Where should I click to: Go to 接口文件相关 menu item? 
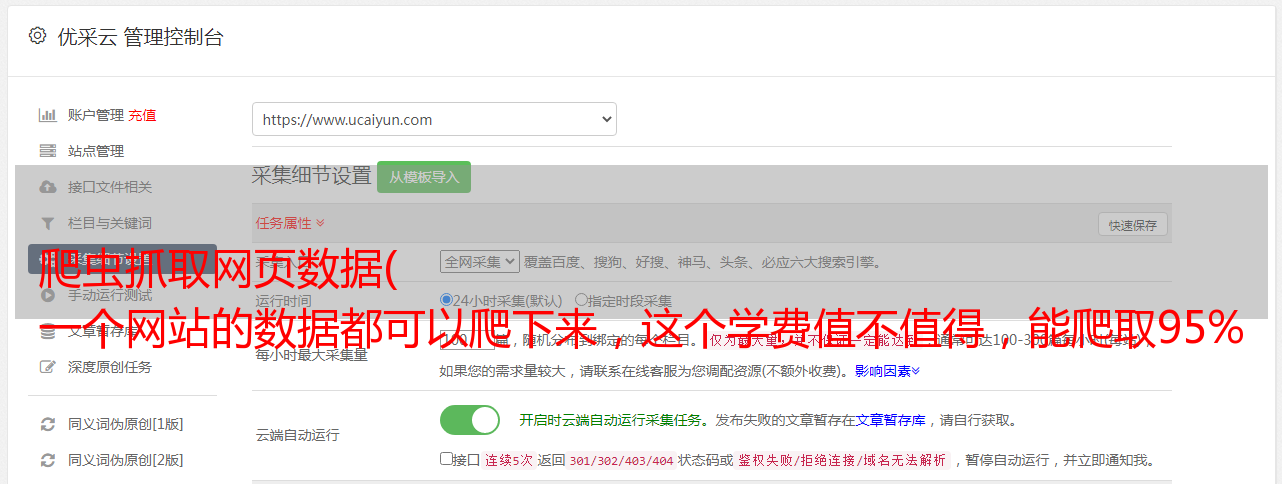click(x=110, y=187)
